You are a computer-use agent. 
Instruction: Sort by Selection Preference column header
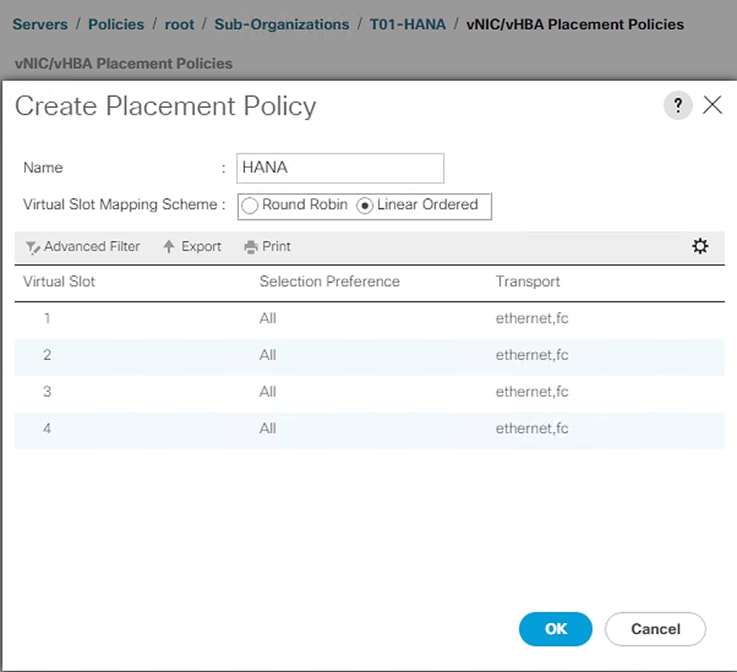point(329,282)
